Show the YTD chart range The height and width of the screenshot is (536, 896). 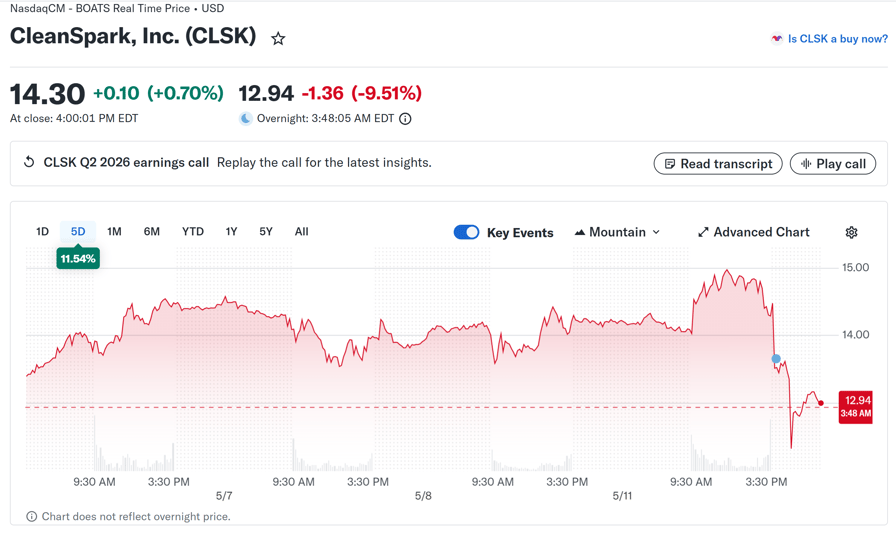click(x=193, y=231)
